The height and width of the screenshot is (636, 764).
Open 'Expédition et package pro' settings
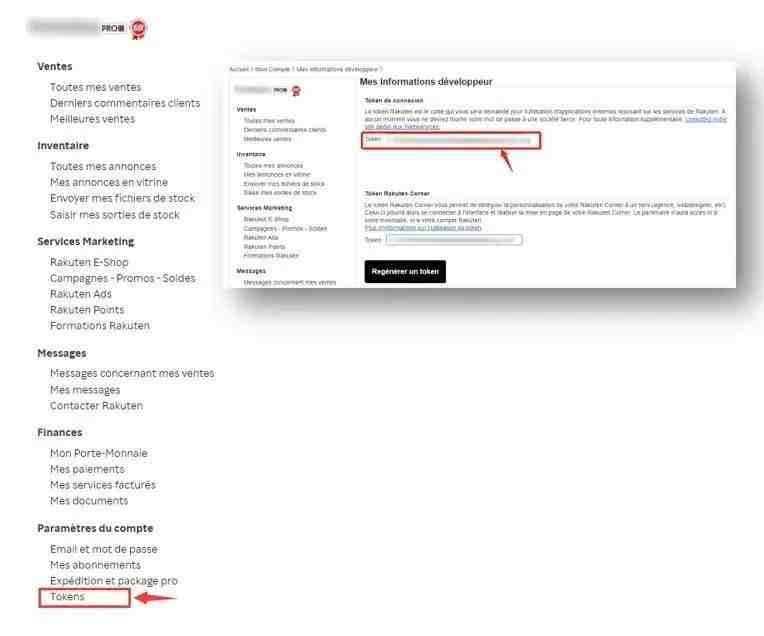click(114, 581)
